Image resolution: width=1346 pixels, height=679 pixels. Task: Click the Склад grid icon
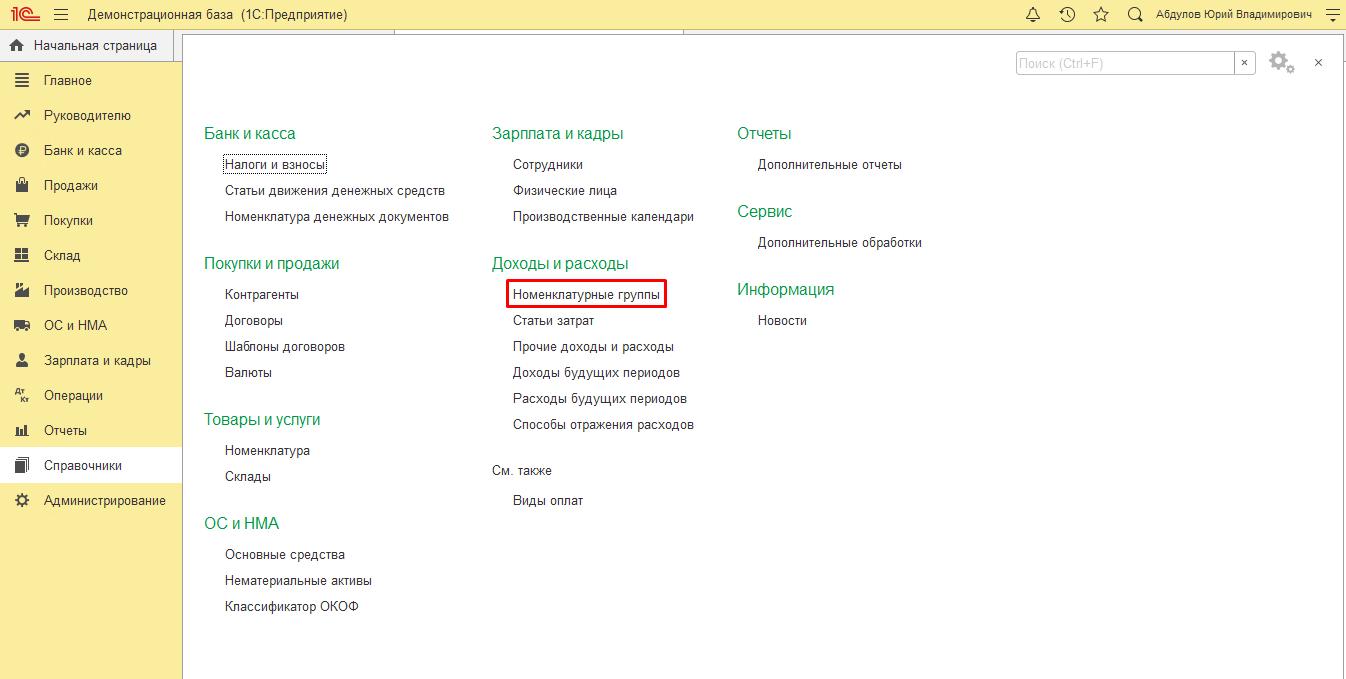point(22,255)
